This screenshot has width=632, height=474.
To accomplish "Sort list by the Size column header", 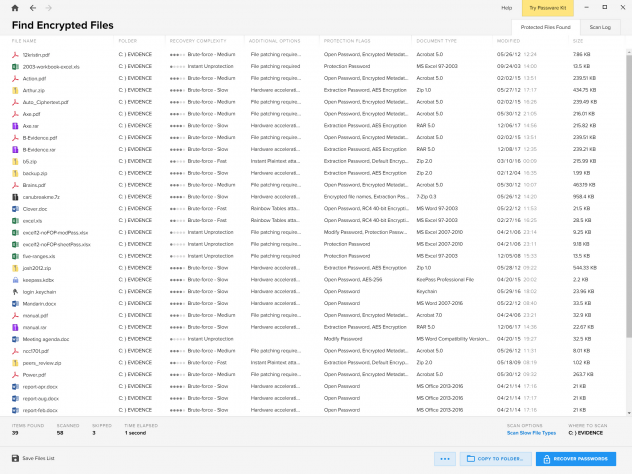I will tap(577, 41).
